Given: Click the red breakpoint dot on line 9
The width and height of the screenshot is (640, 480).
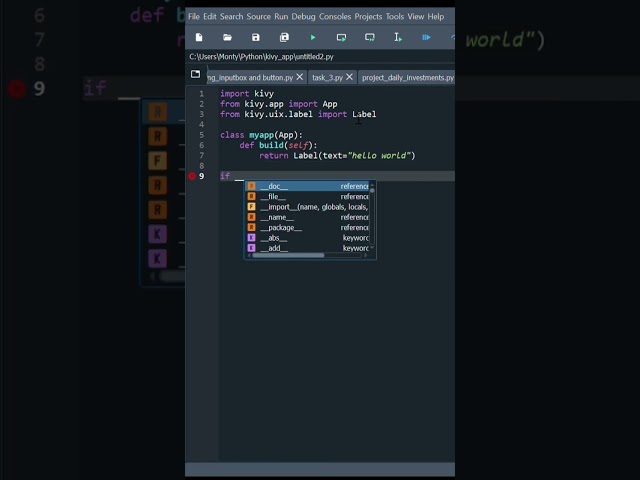Looking at the screenshot, I should (192, 176).
